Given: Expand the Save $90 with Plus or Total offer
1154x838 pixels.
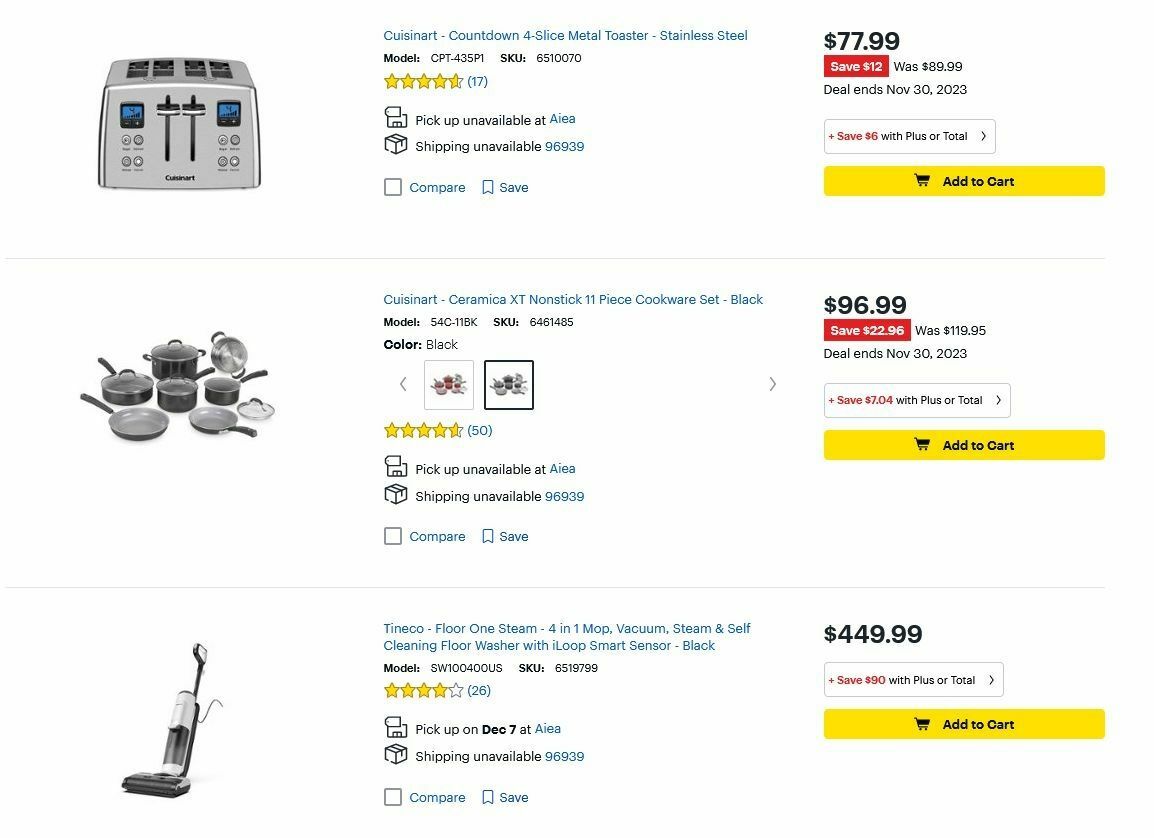Looking at the screenshot, I should tap(912, 679).
